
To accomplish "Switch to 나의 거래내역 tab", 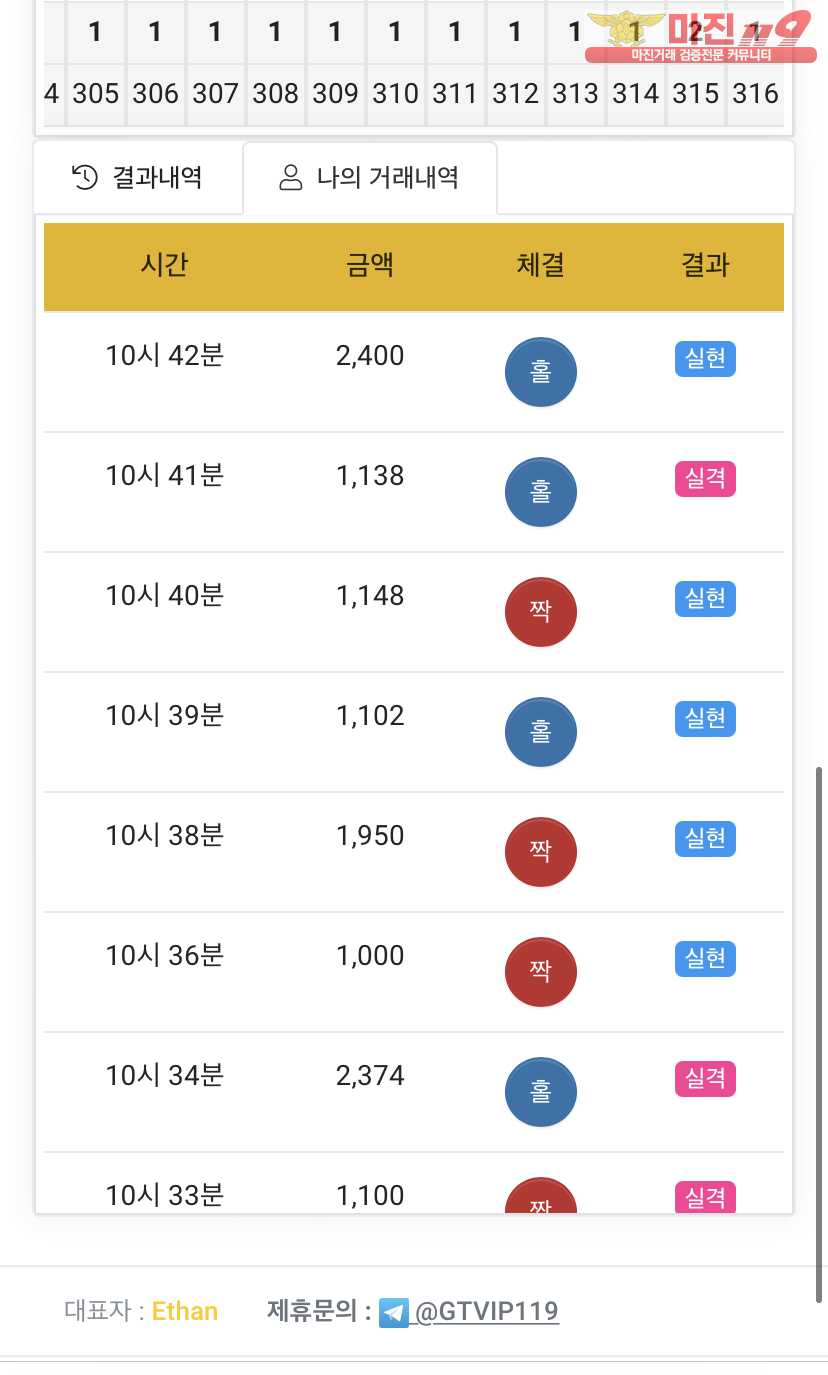I will 370,178.
